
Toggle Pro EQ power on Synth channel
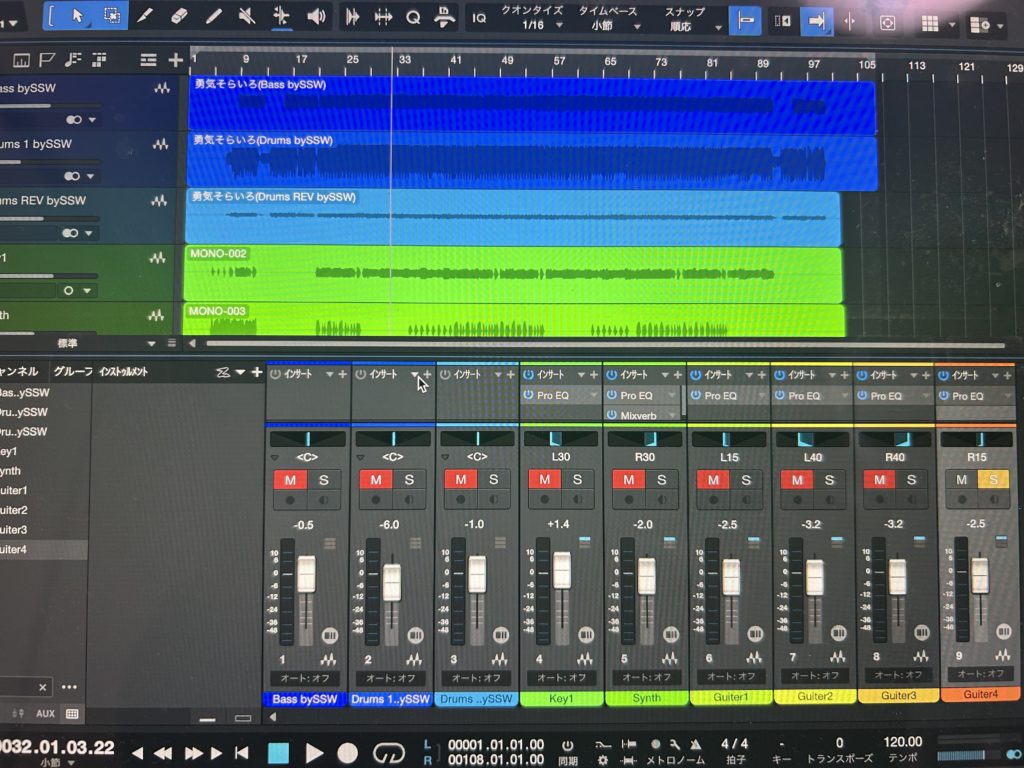click(611, 396)
